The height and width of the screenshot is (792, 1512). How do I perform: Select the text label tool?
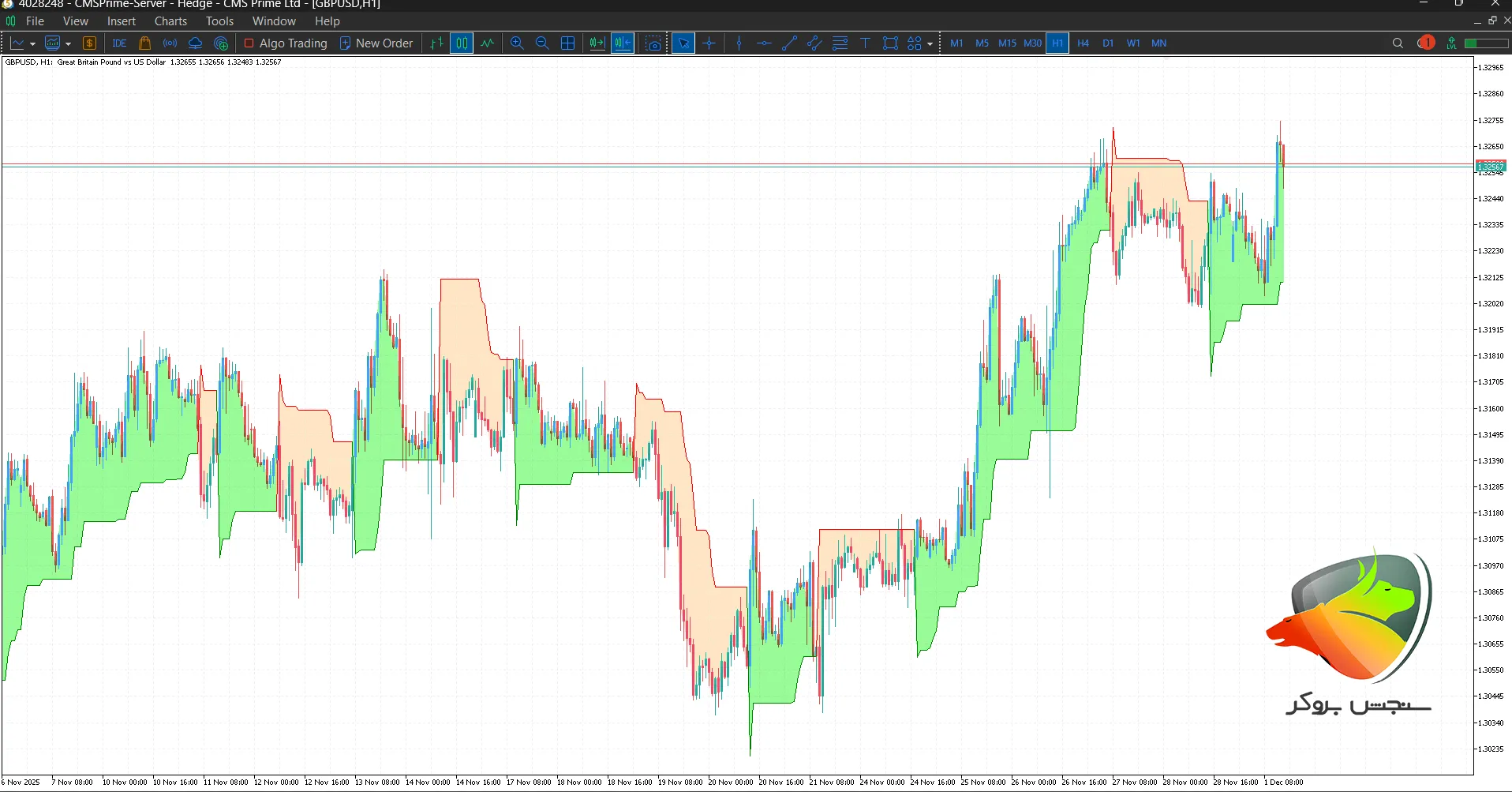(x=865, y=43)
